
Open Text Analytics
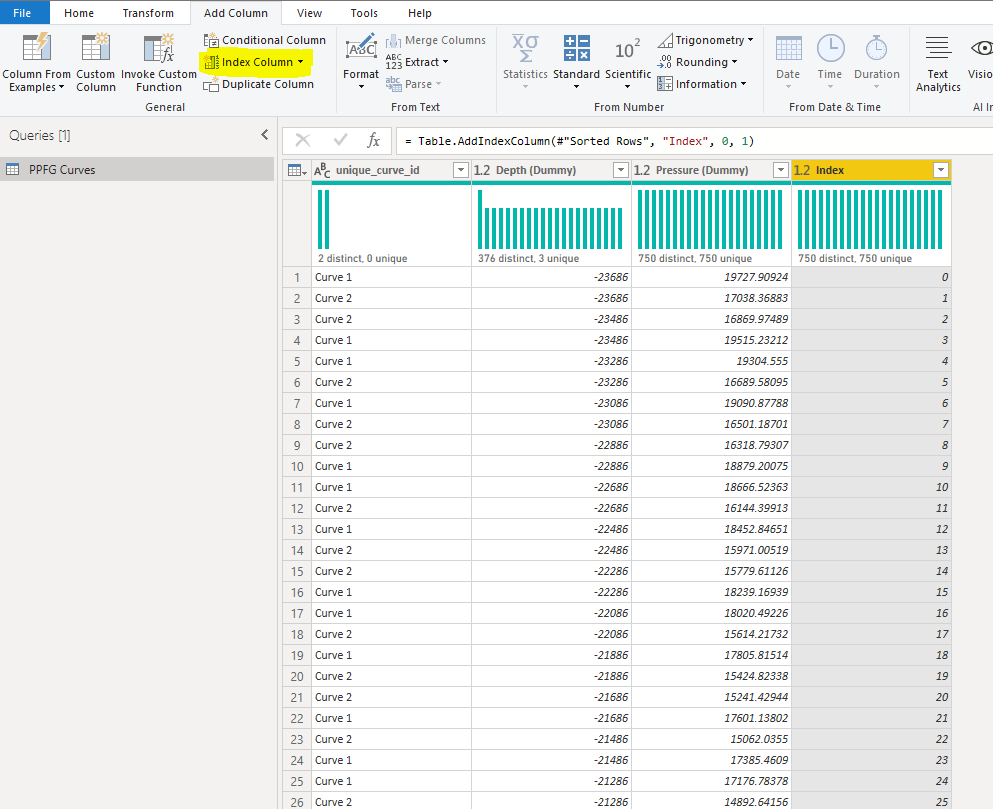(x=937, y=62)
